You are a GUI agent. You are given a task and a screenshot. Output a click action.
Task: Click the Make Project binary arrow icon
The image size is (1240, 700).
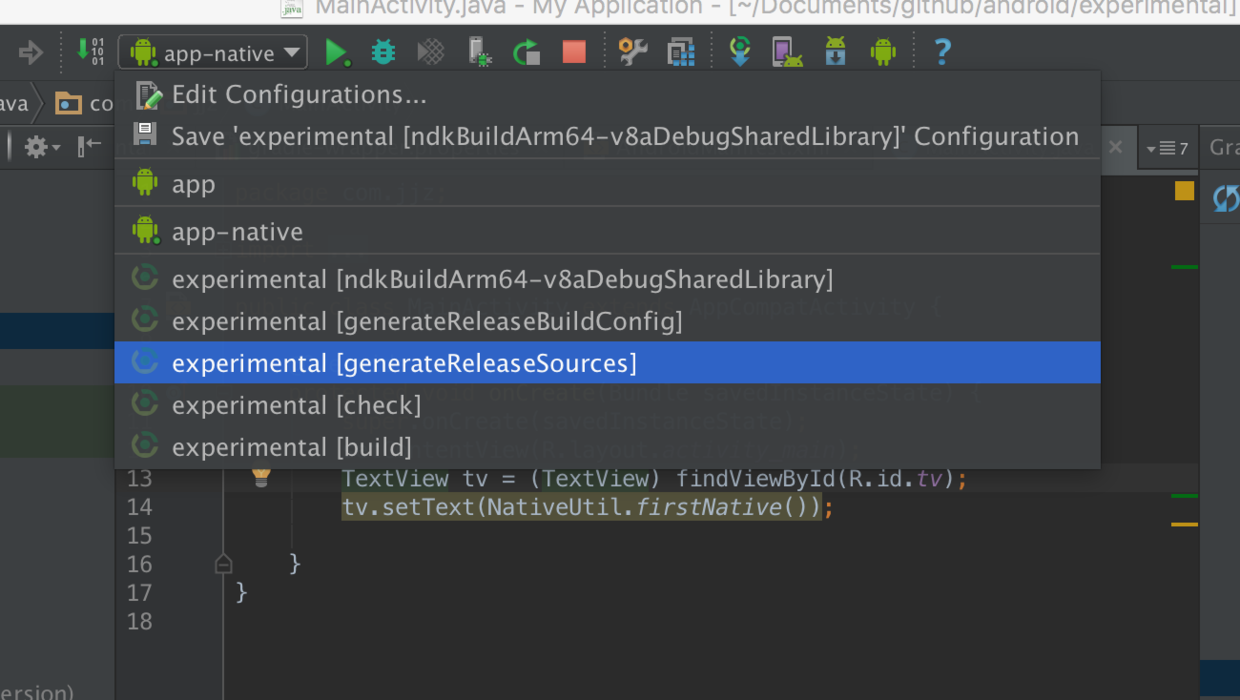[x=90, y=52]
